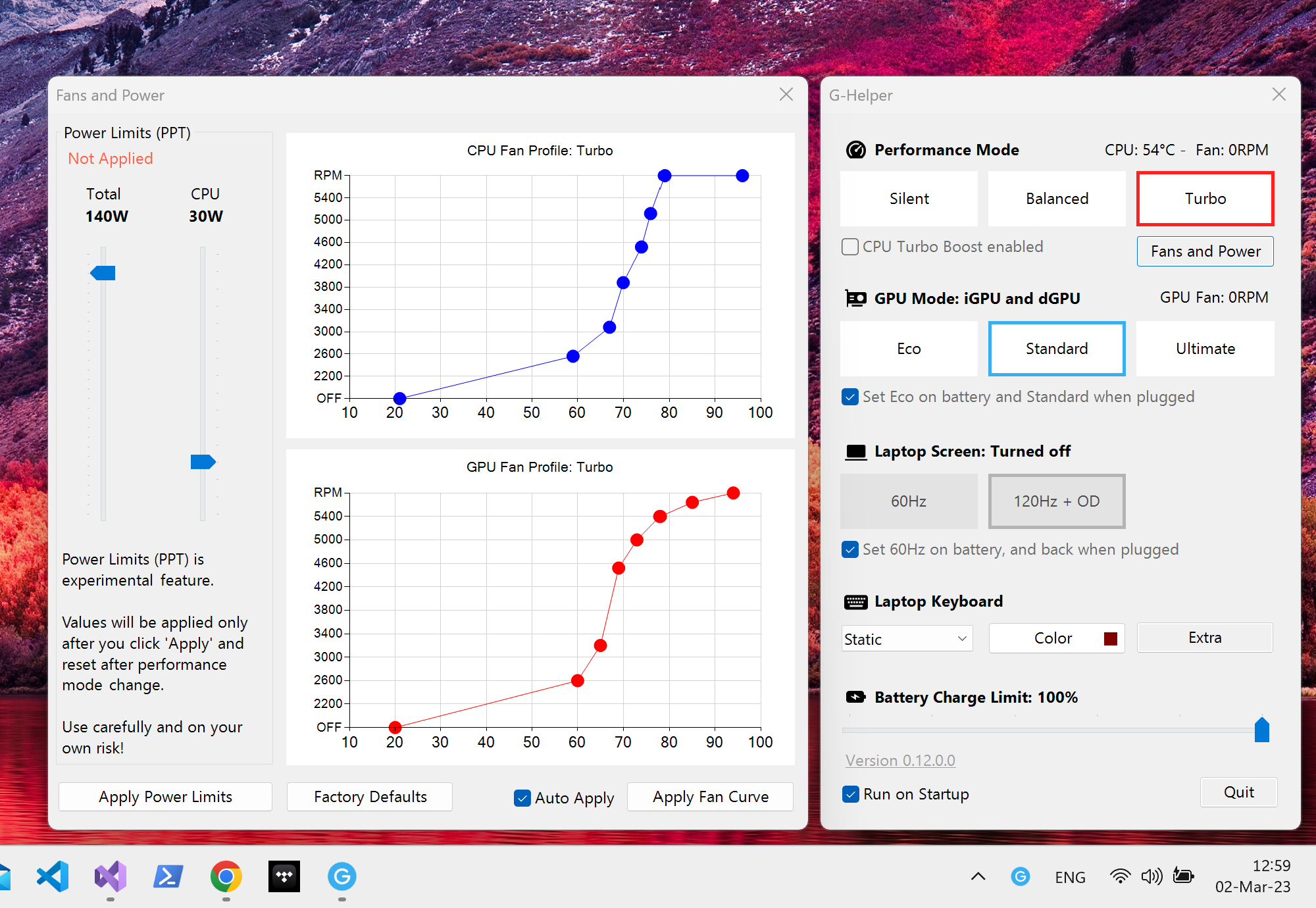Expand the Static keyboard mode dropdown
This screenshot has height=908, width=1316.
point(907,639)
